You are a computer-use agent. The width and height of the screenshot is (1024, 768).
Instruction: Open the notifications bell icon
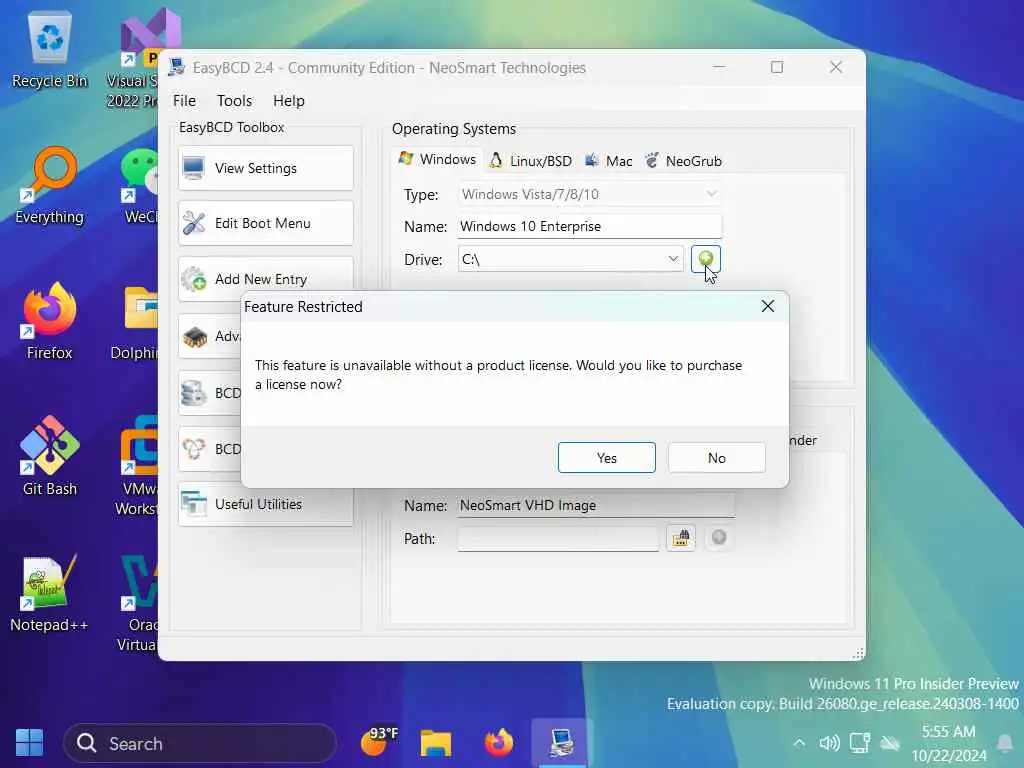pos(1005,743)
